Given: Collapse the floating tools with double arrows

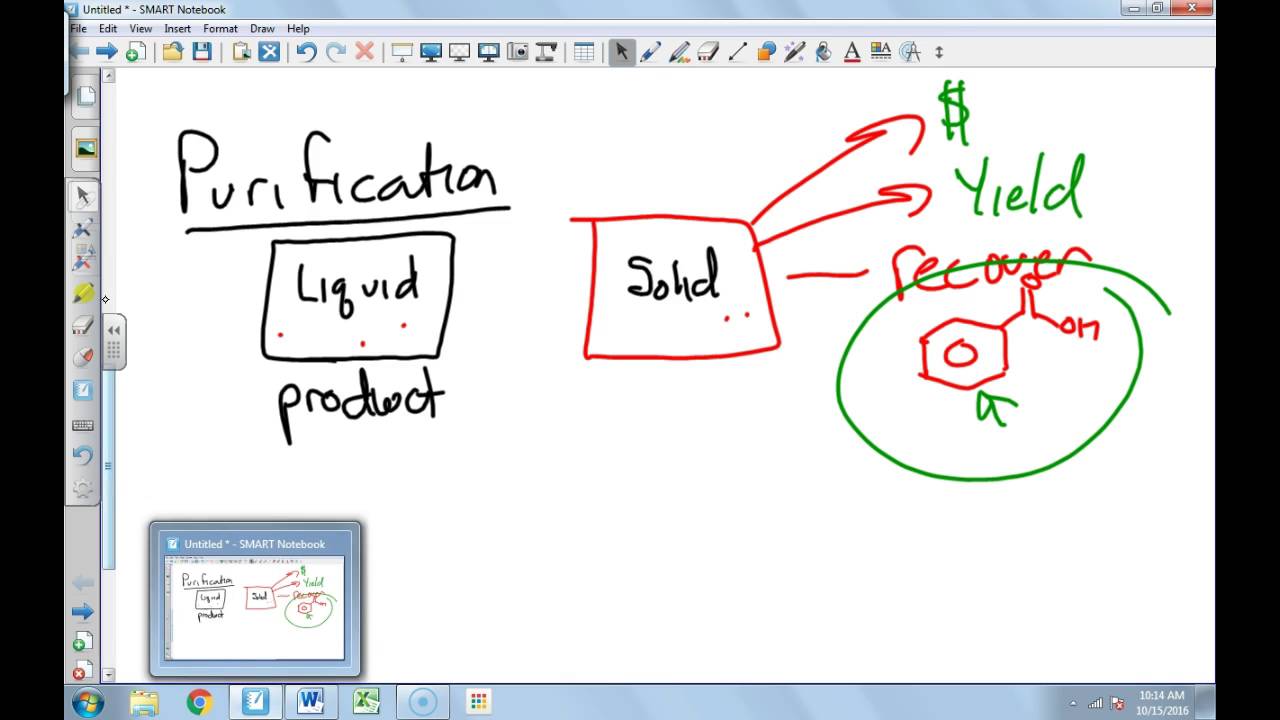Looking at the screenshot, I should tap(114, 330).
